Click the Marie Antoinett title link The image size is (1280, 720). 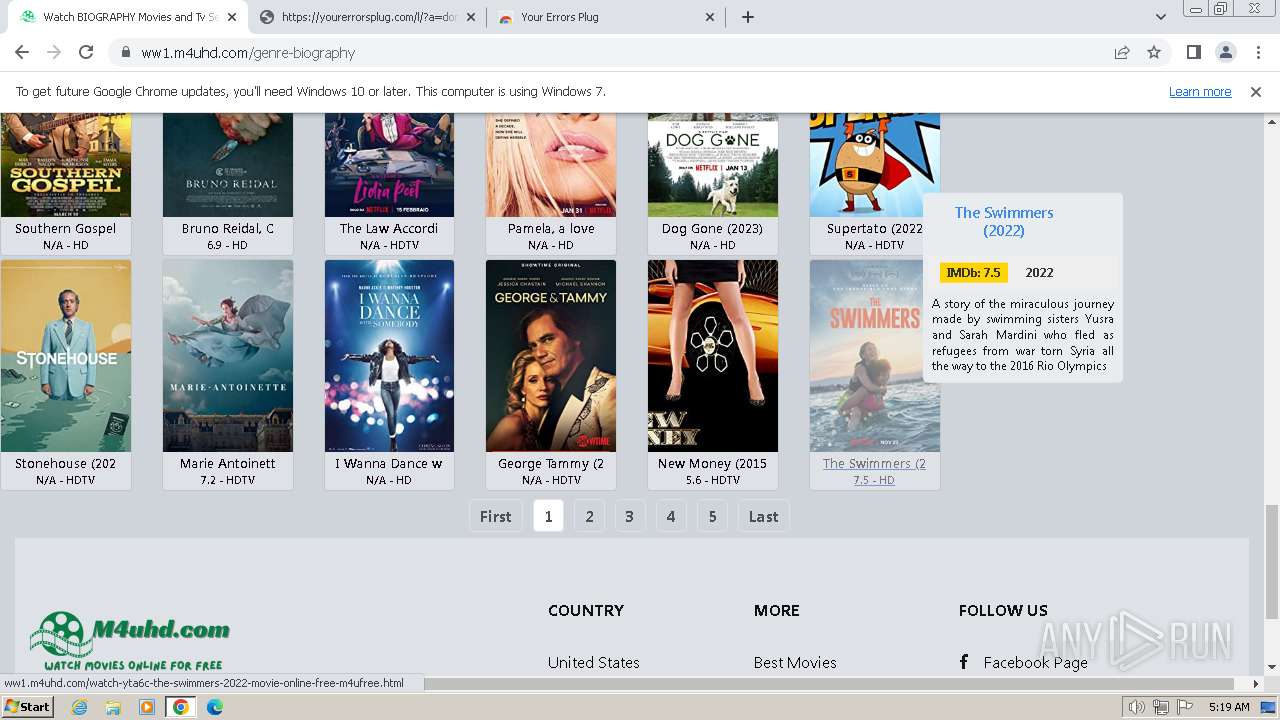pos(228,463)
